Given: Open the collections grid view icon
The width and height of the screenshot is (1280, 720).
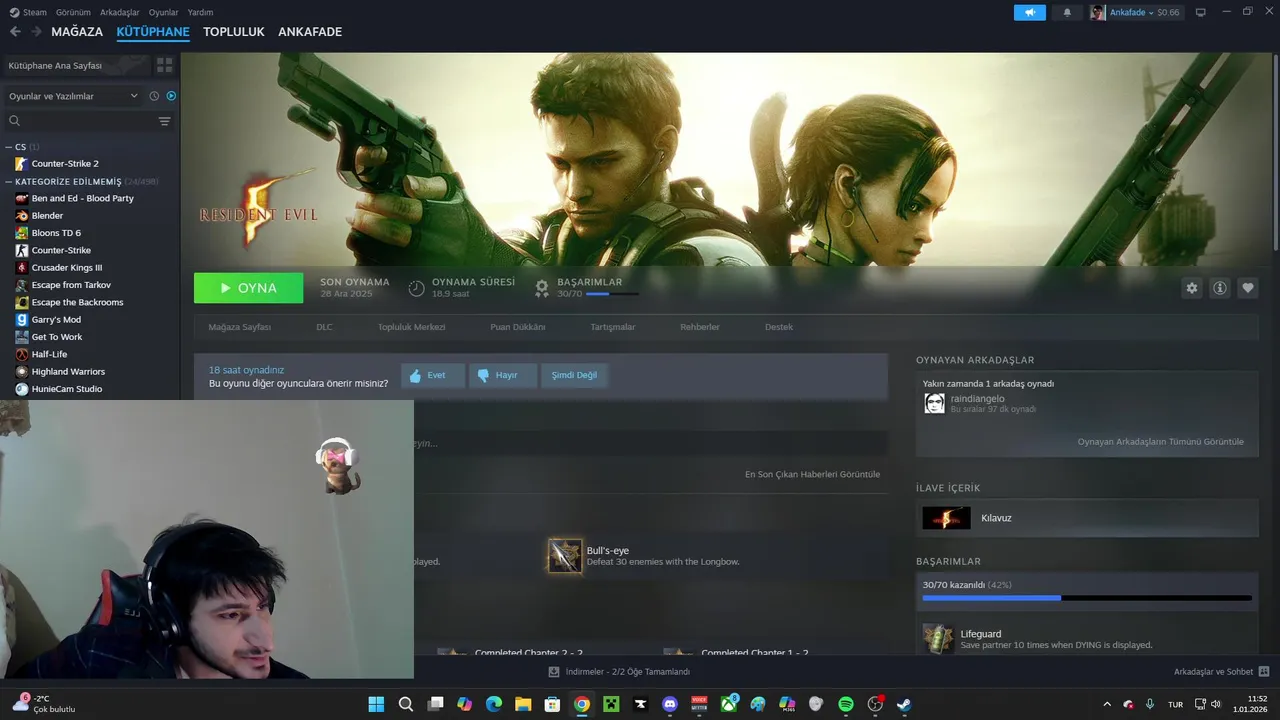Looking at the screenshot, I should tap(165, 65).
